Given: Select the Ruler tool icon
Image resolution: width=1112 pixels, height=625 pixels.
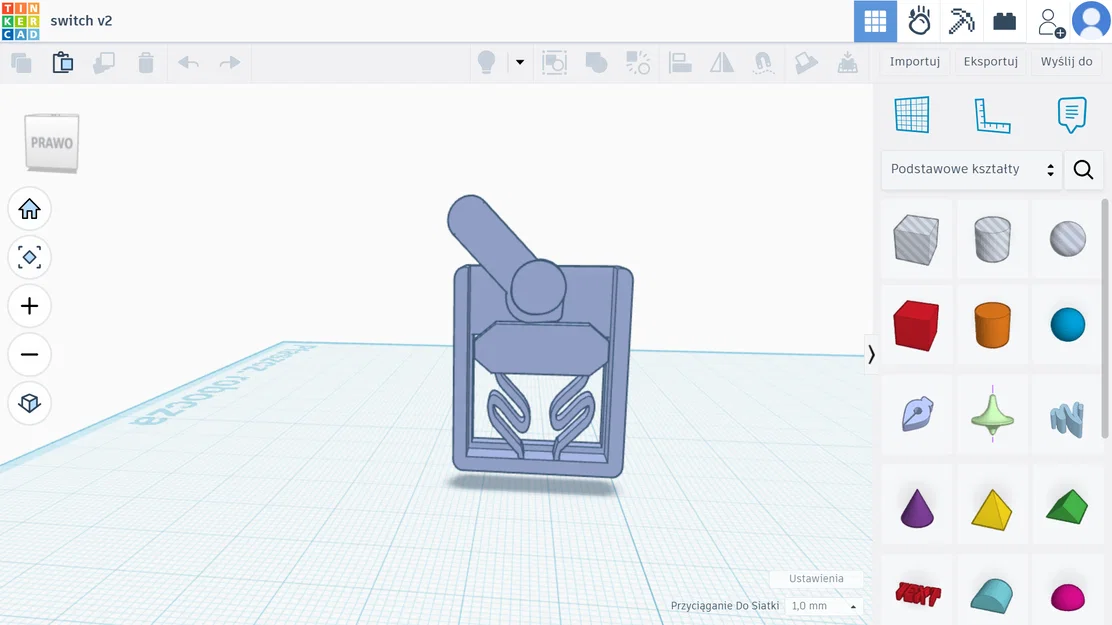Looking at the screenshot, I should [992, 116].
